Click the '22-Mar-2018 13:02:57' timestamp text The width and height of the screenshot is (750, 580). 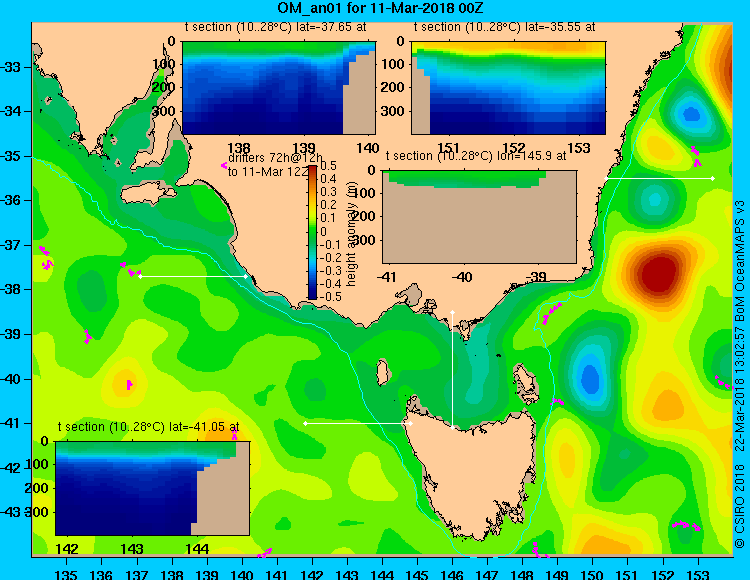[740, 388]
